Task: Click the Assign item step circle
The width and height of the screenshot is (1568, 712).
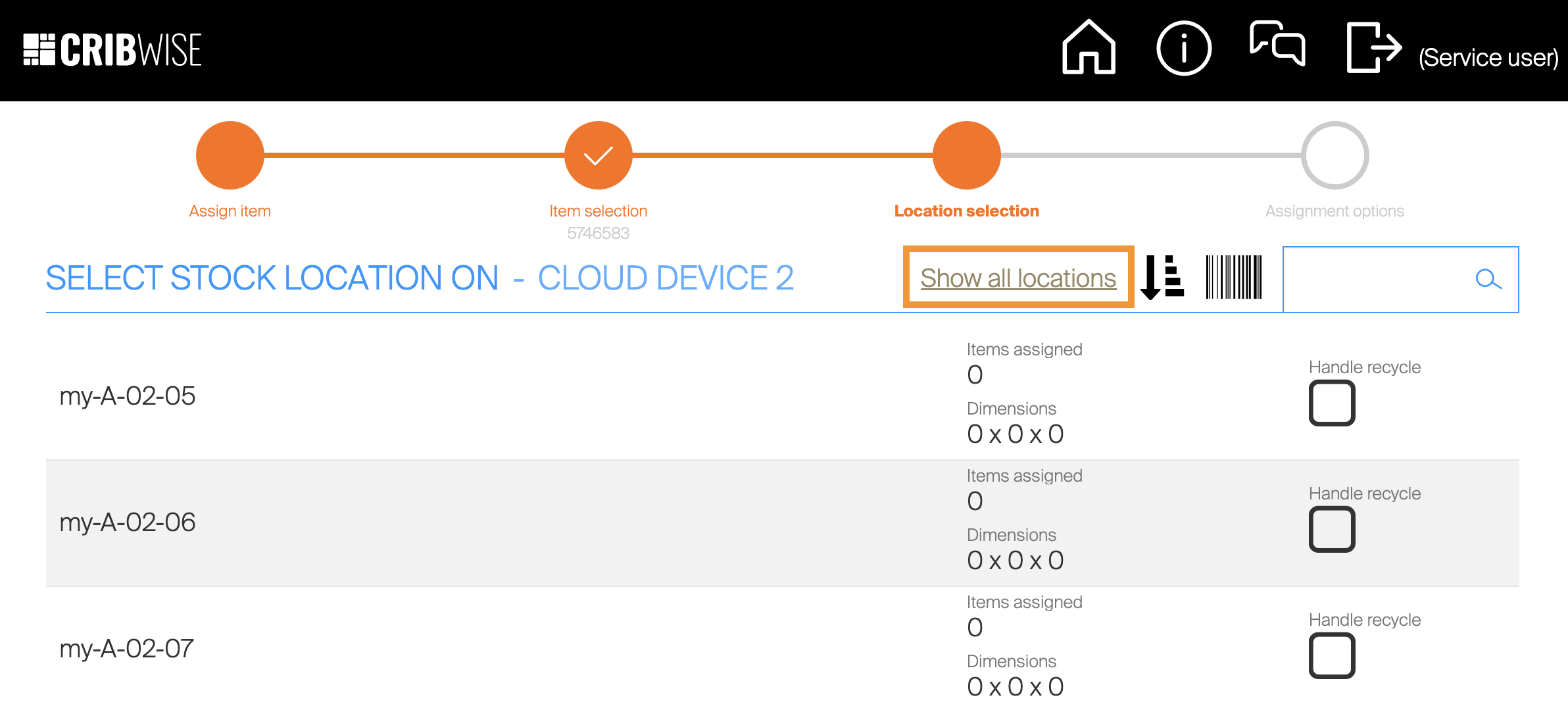Action: [x=230, y=155]
